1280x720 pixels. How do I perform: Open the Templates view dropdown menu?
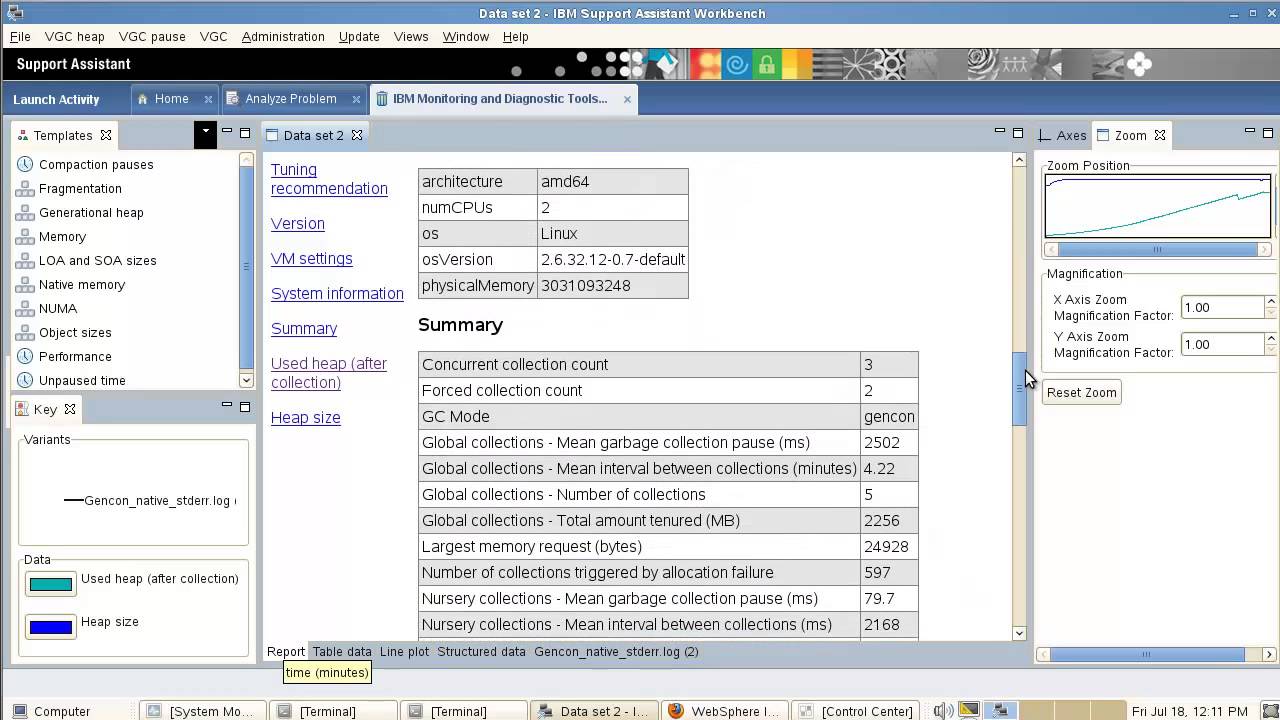205,134
